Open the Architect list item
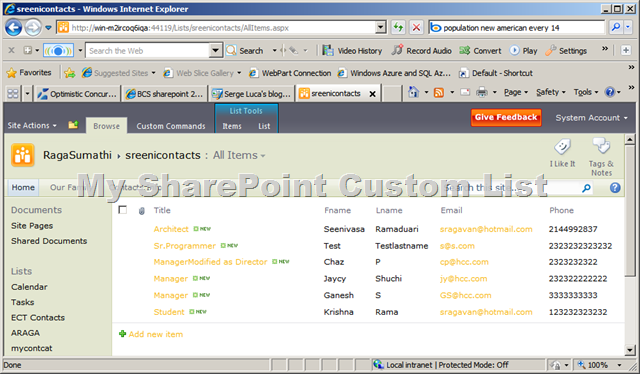640x374 pixels. [171, 229]
